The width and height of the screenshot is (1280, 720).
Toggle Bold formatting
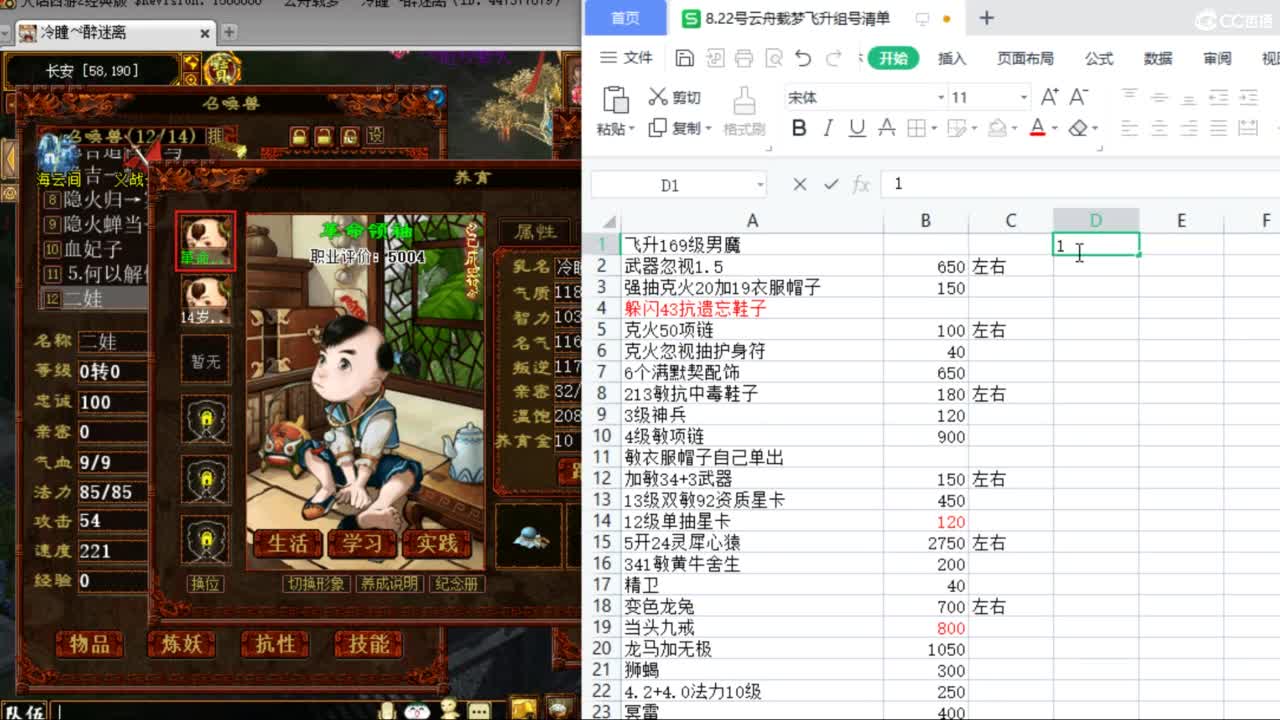point(799,128)
